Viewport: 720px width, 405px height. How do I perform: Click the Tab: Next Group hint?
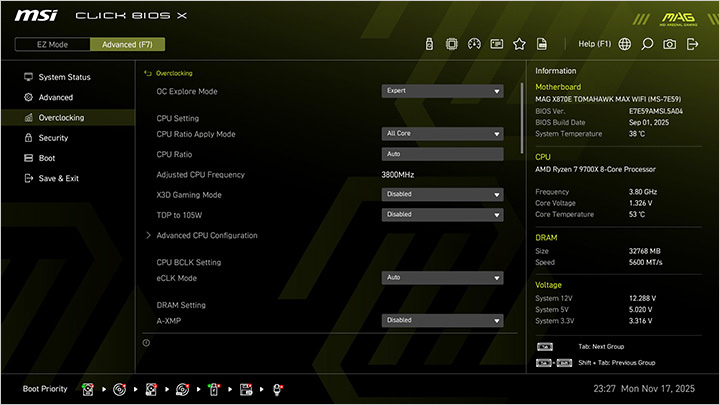pyautogui.click(x=601, y=347)
